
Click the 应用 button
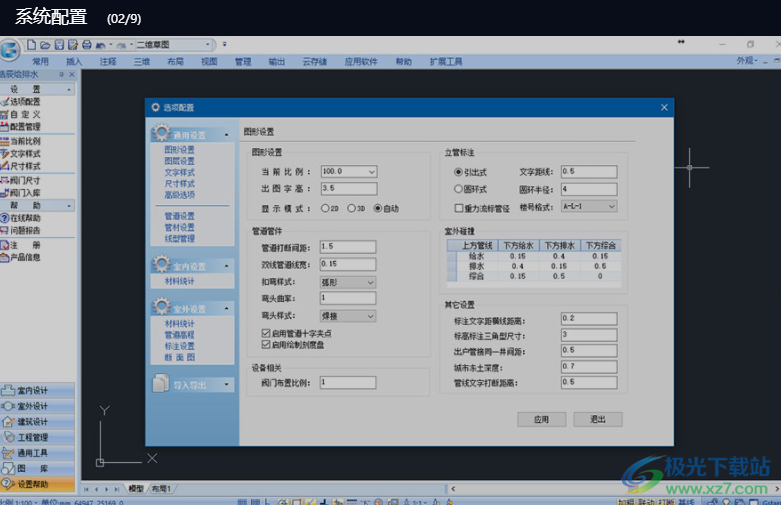tap(541, 419)
